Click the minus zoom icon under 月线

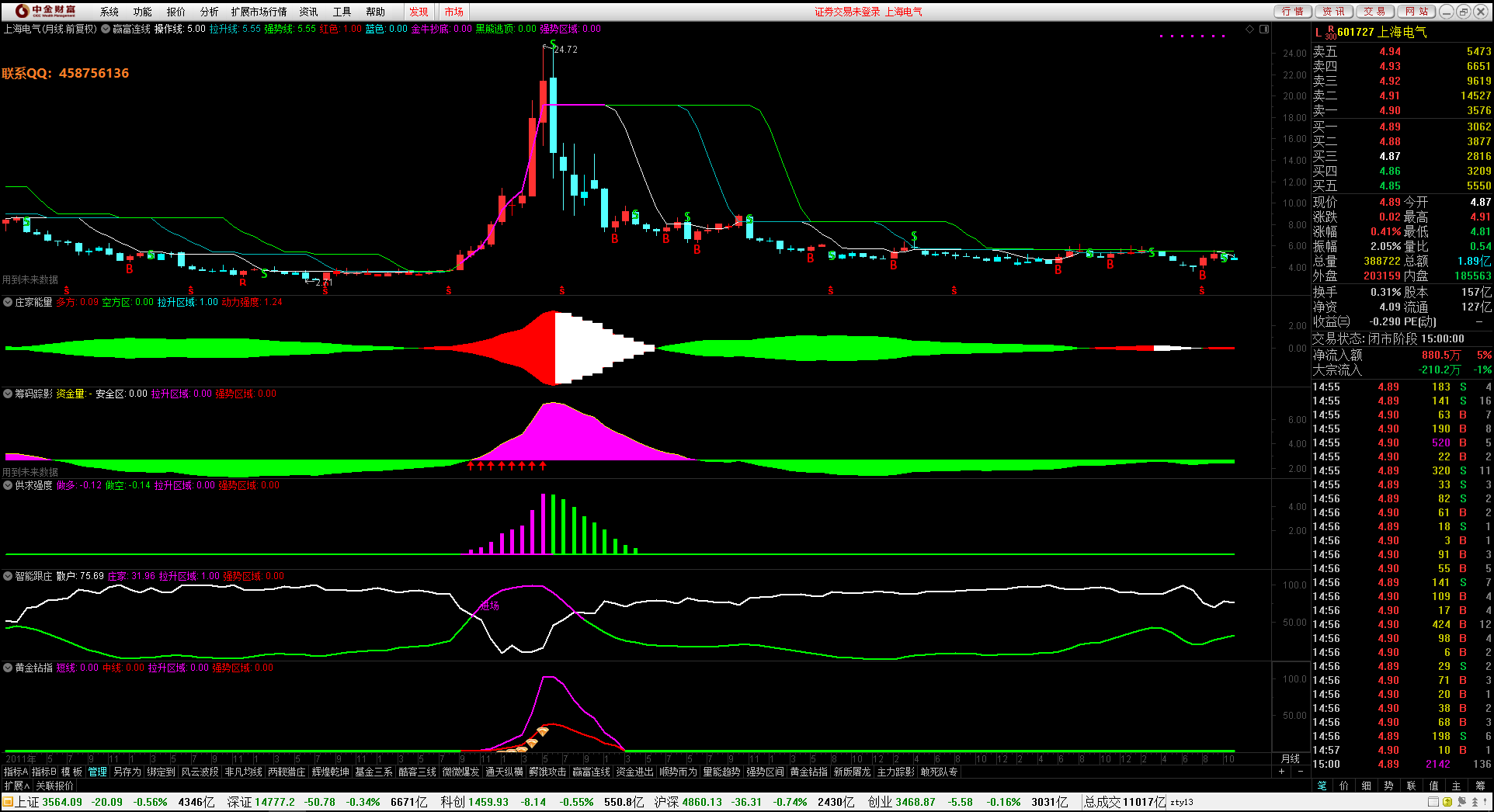1299,772
